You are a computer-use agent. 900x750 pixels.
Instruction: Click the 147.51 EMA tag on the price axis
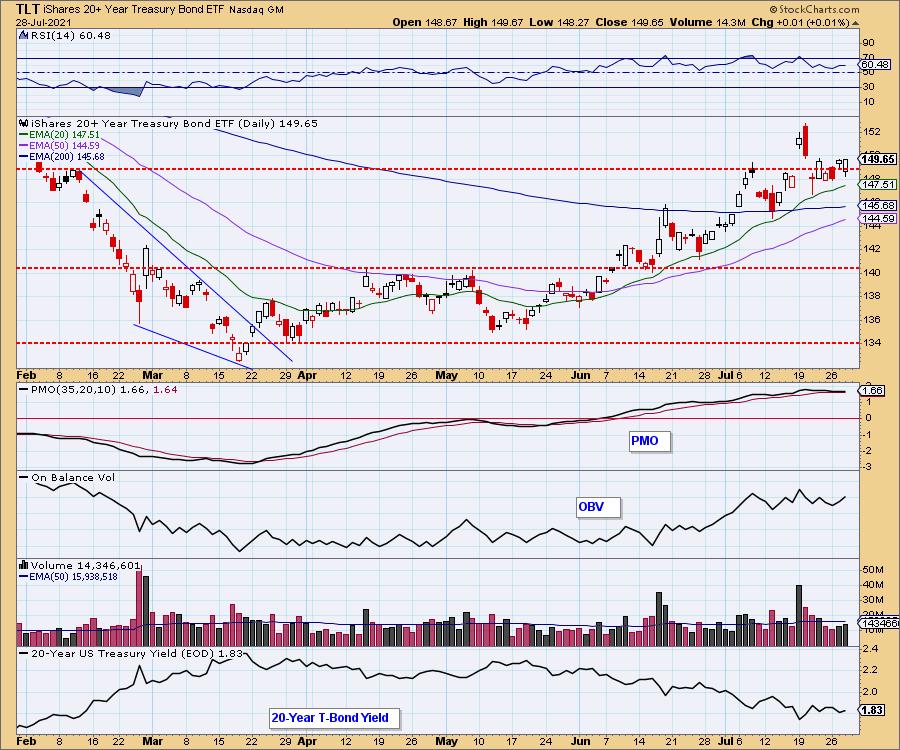click(x=878, y=184)
